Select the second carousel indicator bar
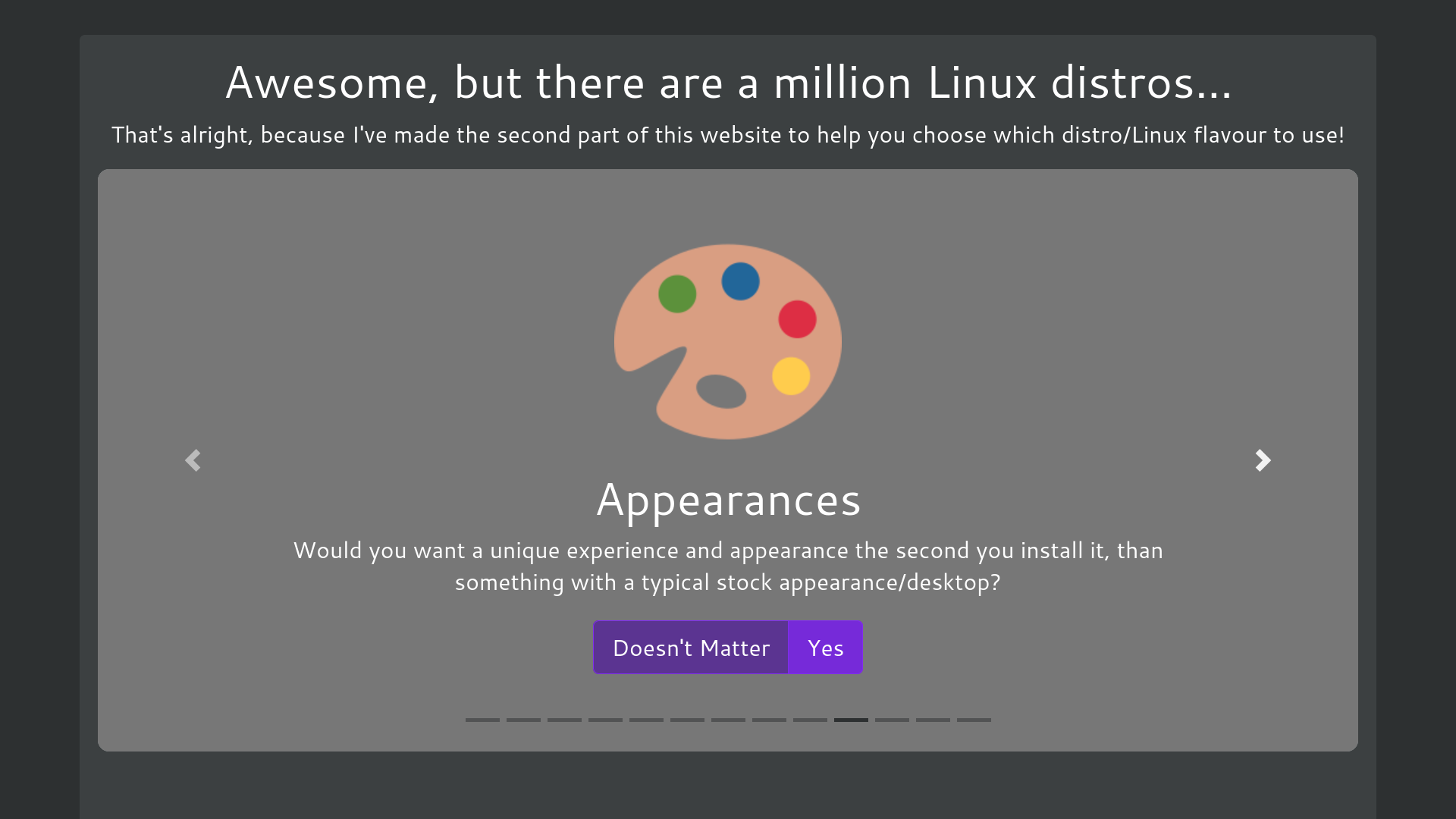This screenshot has height=819, width=1456. pos(523,720)
